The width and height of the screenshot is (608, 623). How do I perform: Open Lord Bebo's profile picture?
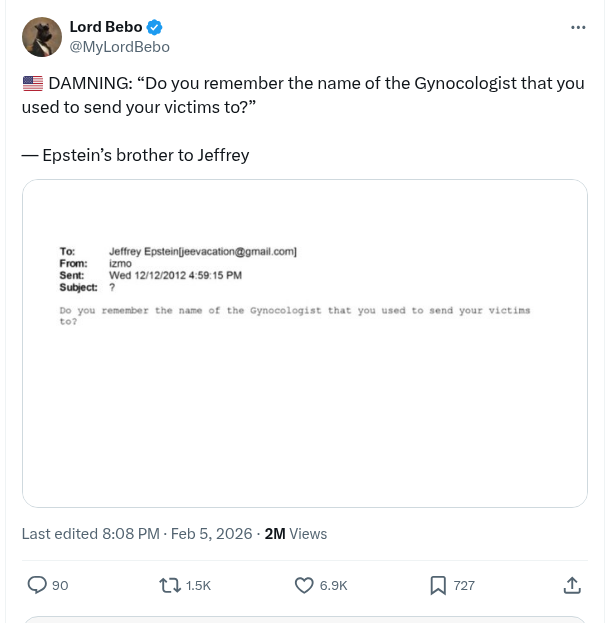coord(42,37)
